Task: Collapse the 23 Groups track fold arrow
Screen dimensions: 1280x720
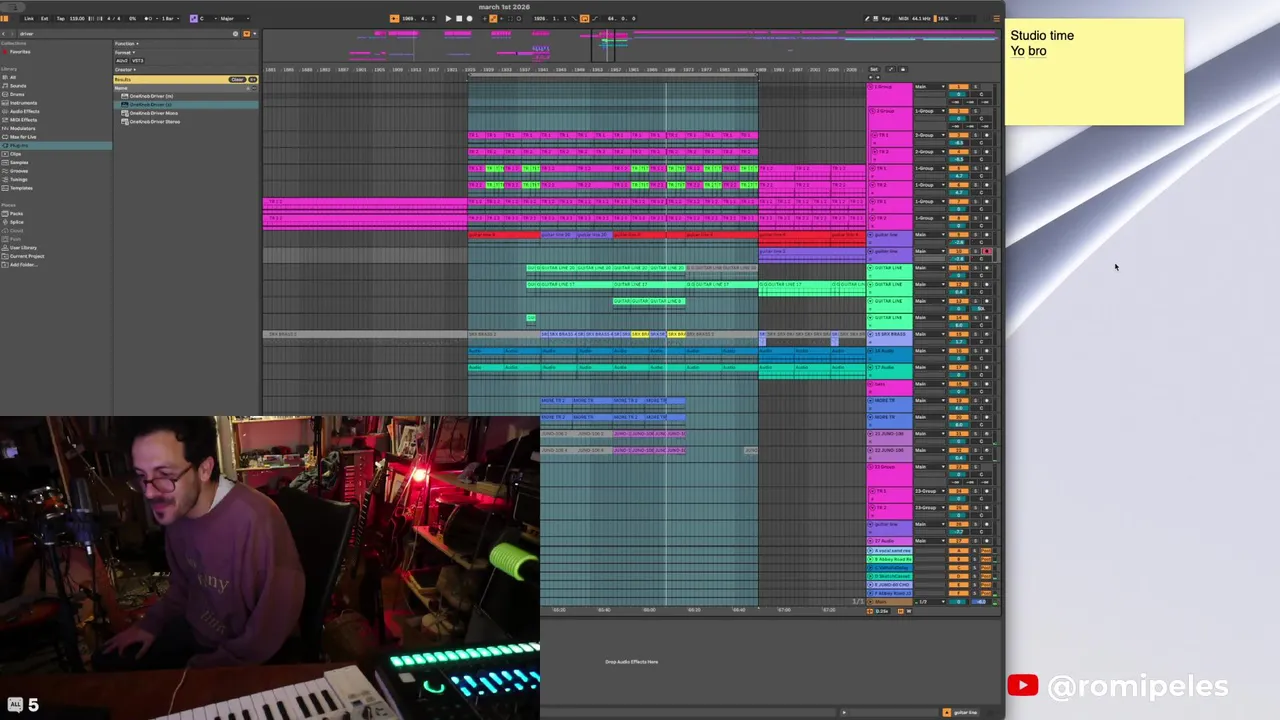Action: [870, 467]
